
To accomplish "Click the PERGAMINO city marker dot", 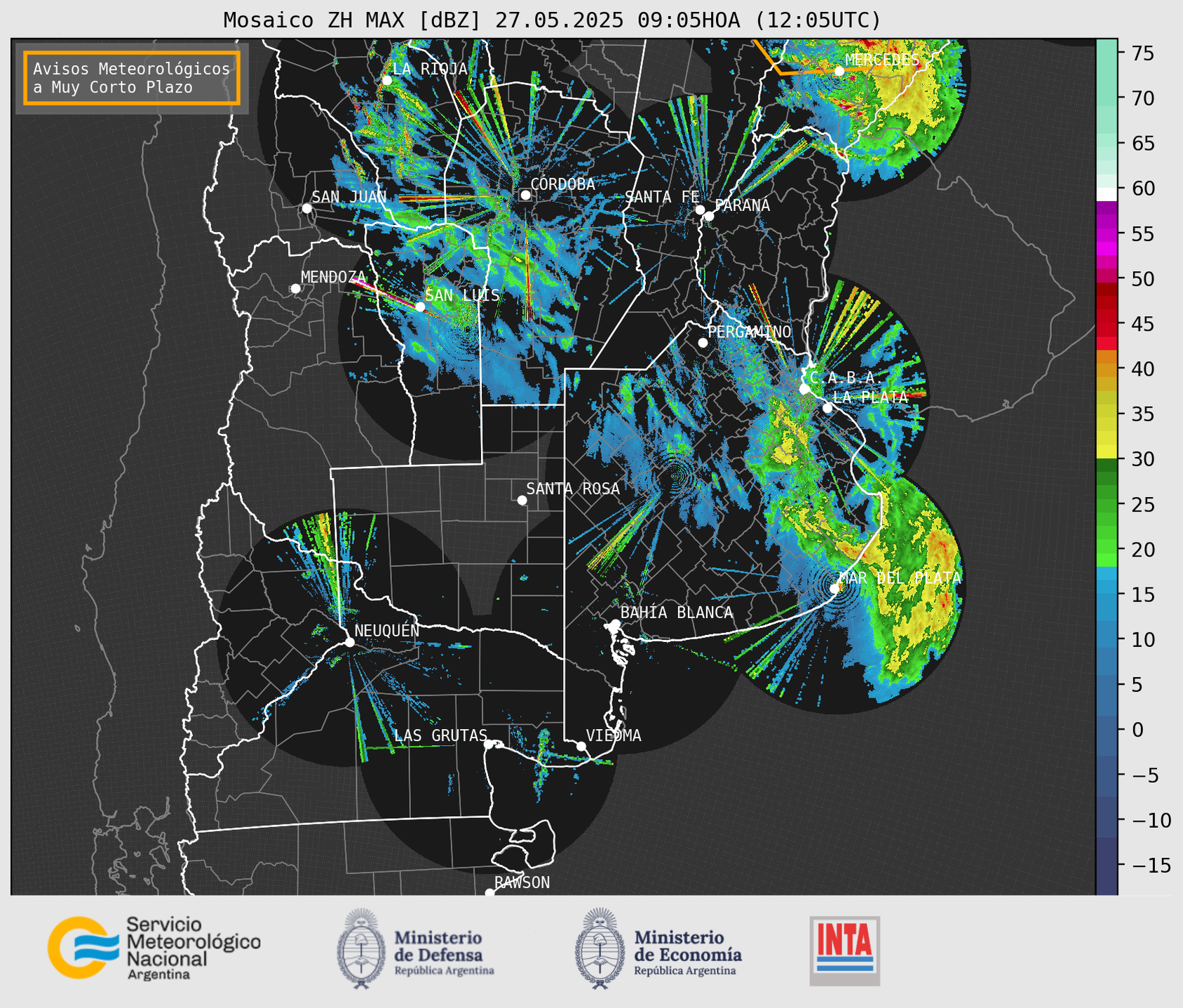I will click(x=703, y=343).
